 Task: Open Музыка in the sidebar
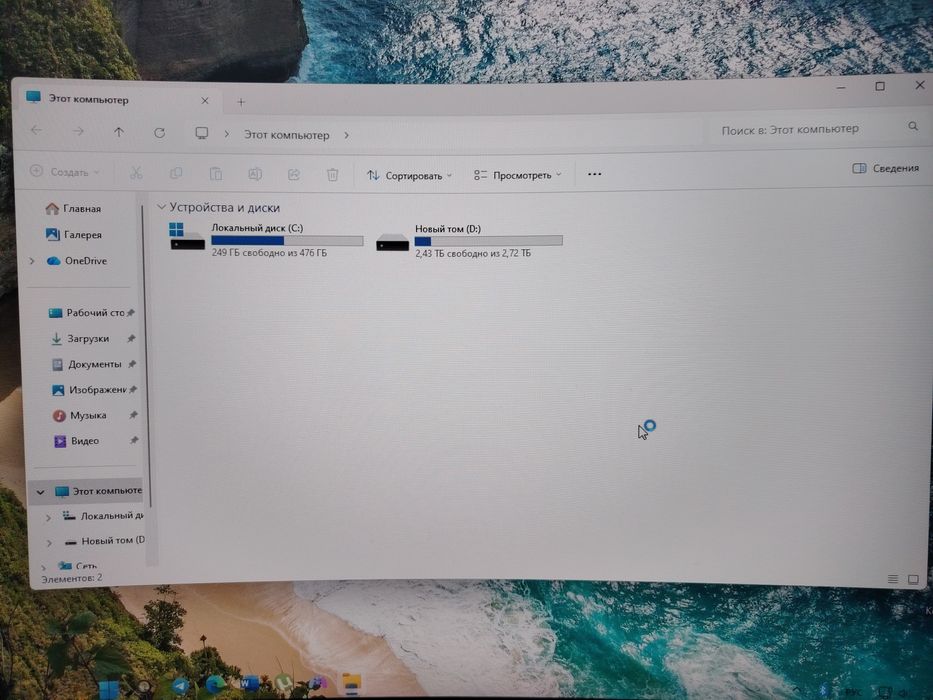pyautogui.click(x=80, y=415)
